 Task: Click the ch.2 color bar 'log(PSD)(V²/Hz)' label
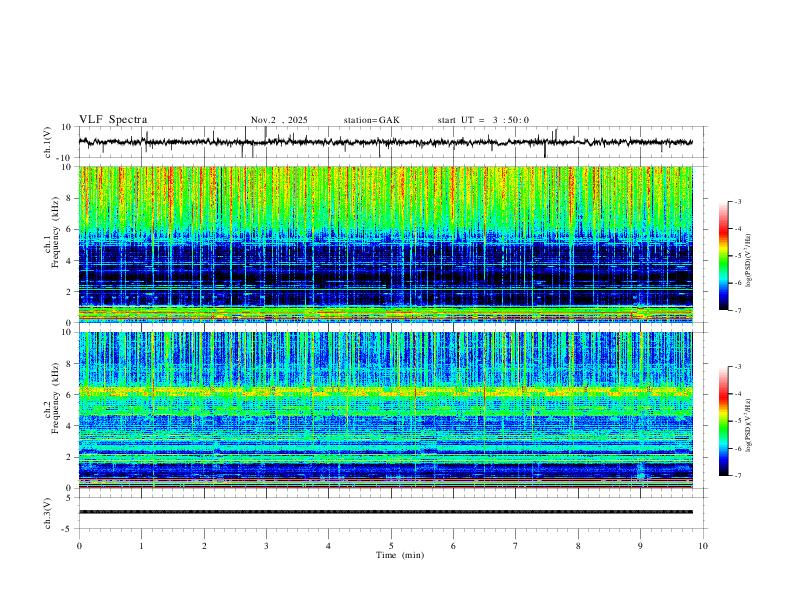tap(748, 426)
